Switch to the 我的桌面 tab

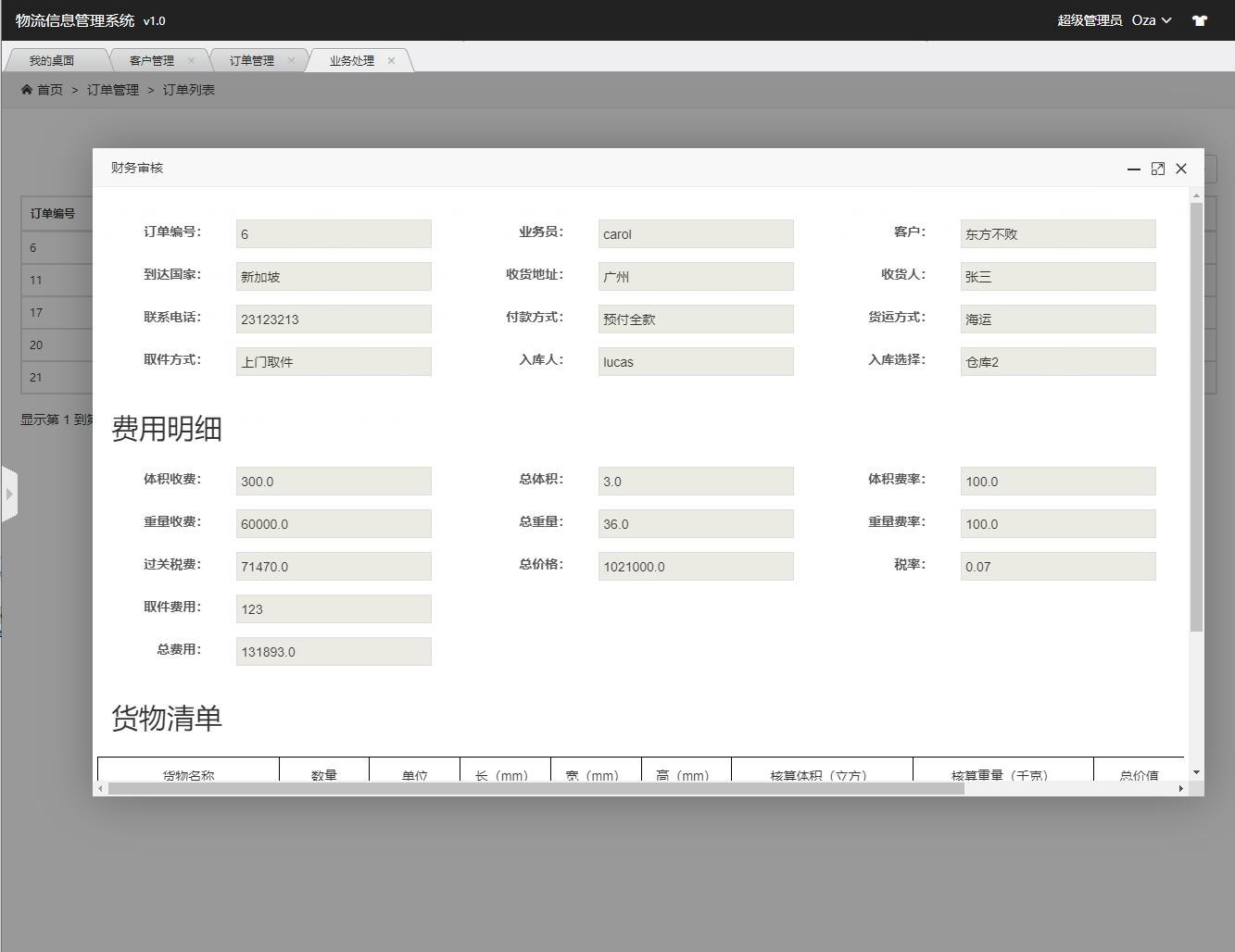pyautogui.click(x=52, y=61)
